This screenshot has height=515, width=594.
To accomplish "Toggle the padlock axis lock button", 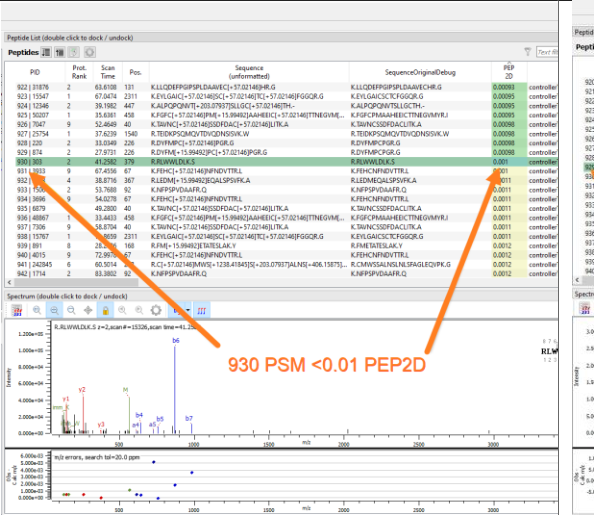I will click(x=105, y=310).
